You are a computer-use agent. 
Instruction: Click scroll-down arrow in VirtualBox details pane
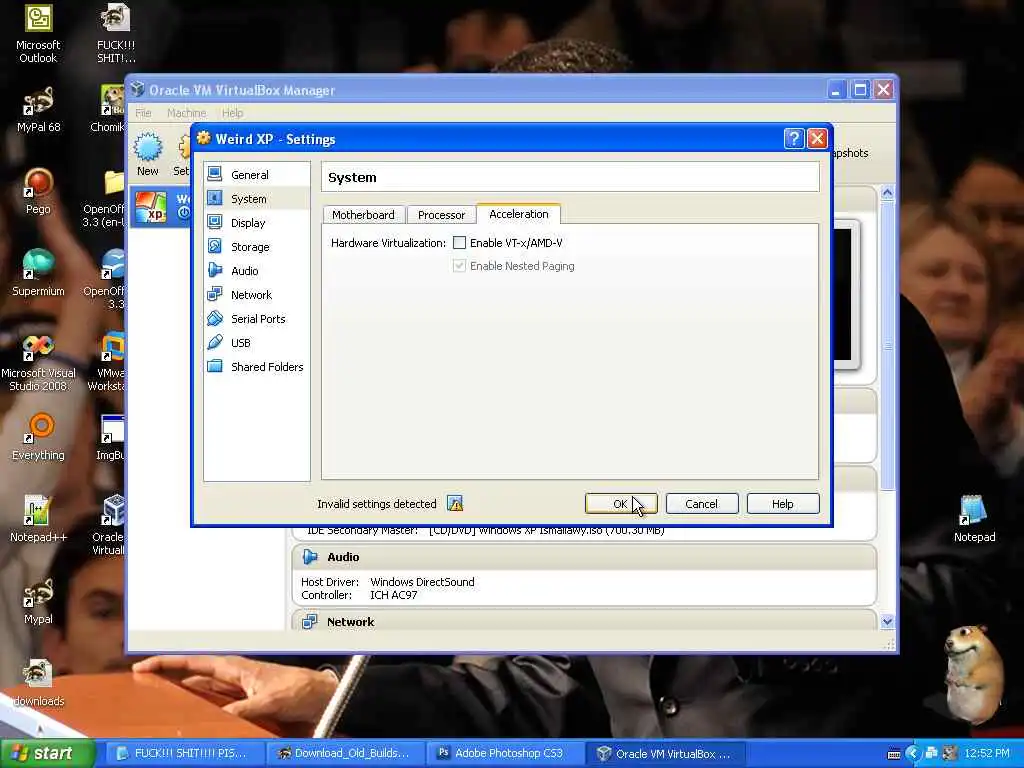click(x=887, y=622)
